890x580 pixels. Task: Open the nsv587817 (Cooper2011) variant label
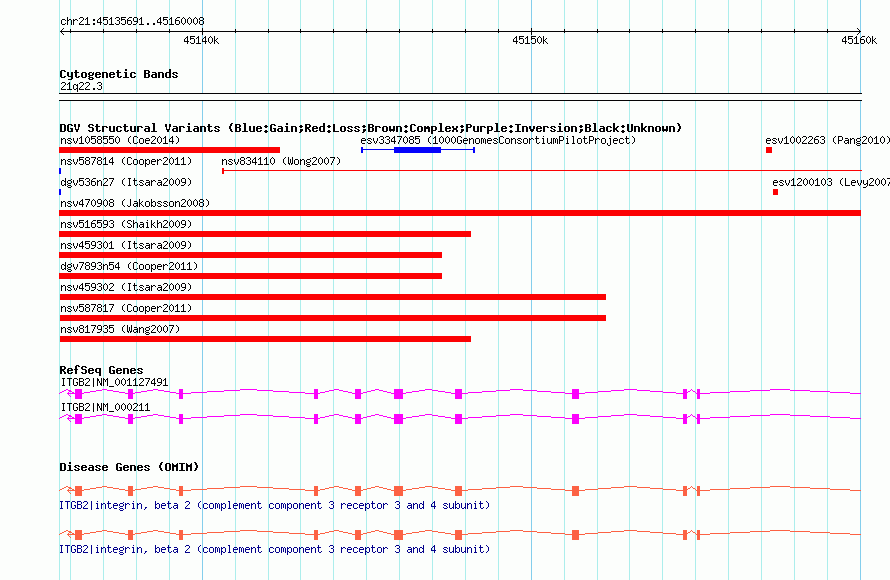(x=126, y=308)
